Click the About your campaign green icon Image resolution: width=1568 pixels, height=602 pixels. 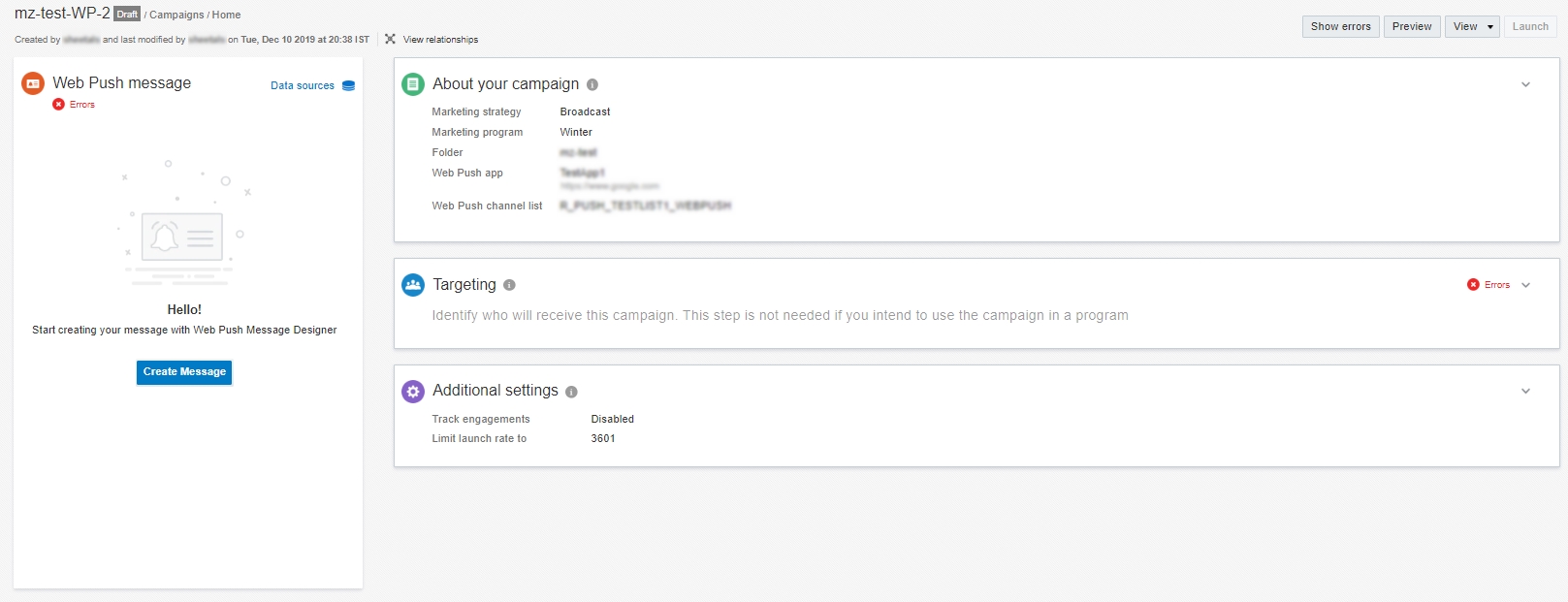pyautogui.click(x=413, y=84)
